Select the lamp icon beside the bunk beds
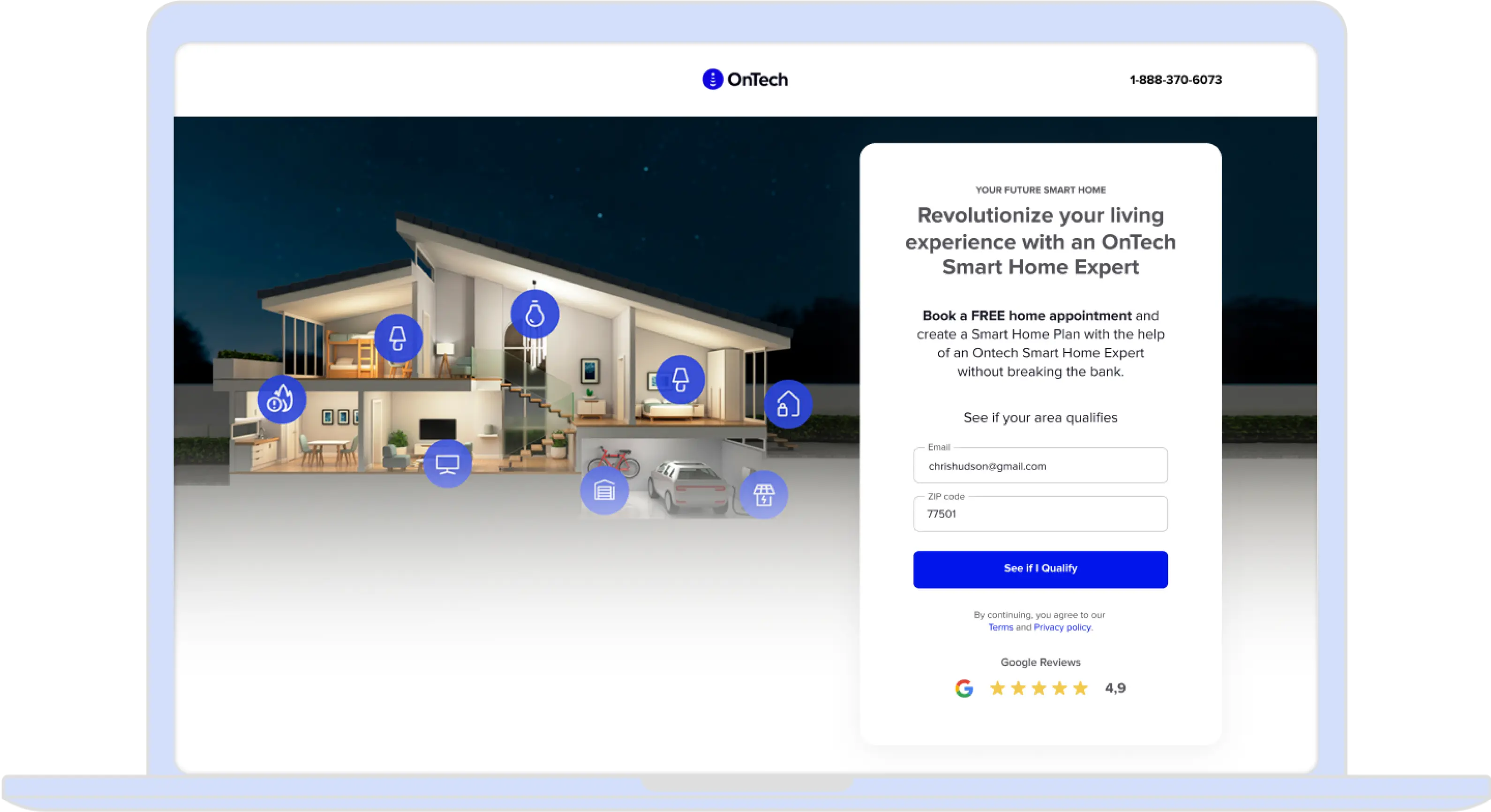 398,338
